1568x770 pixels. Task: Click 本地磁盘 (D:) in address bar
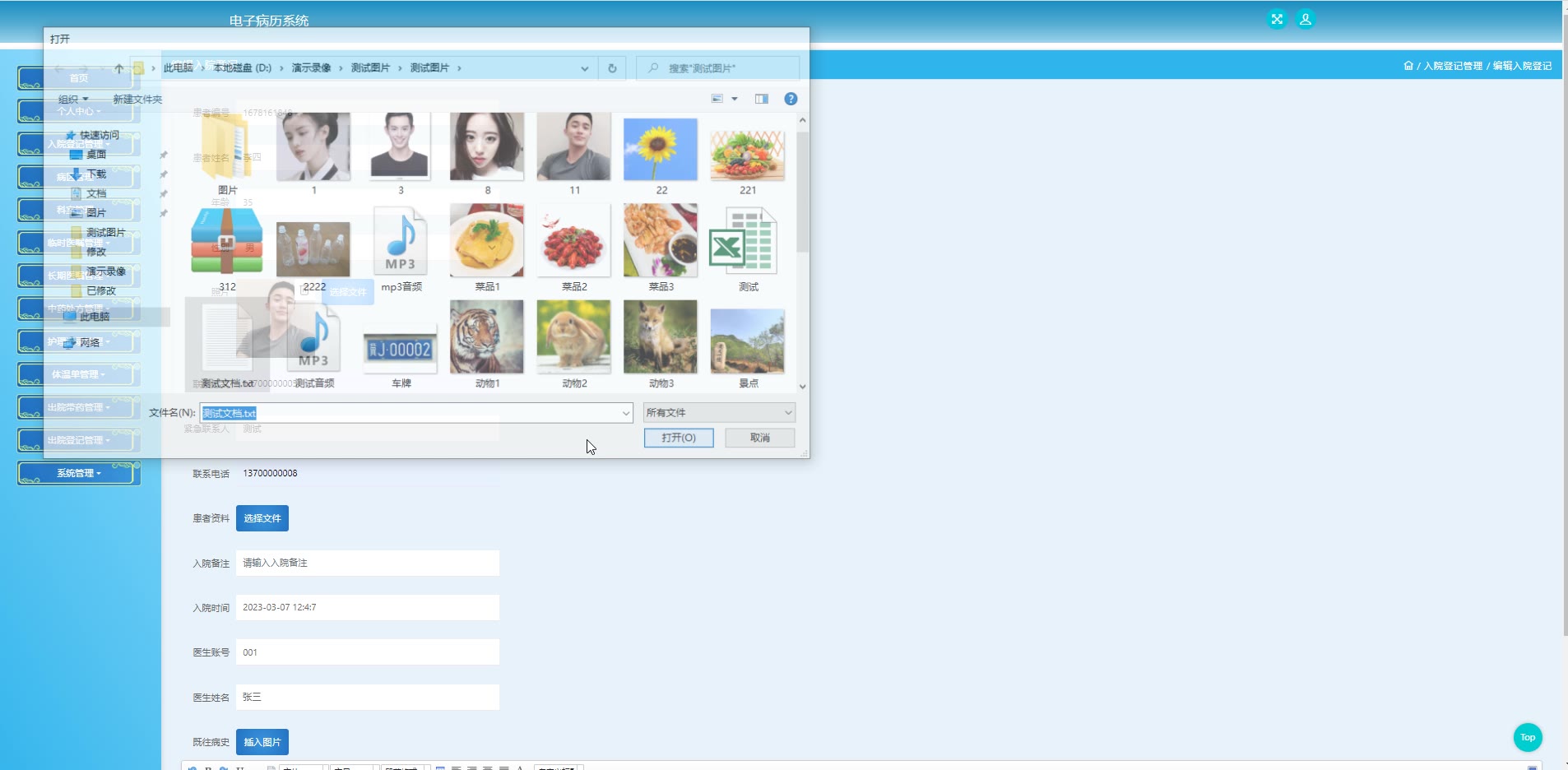tap(243, 68)
